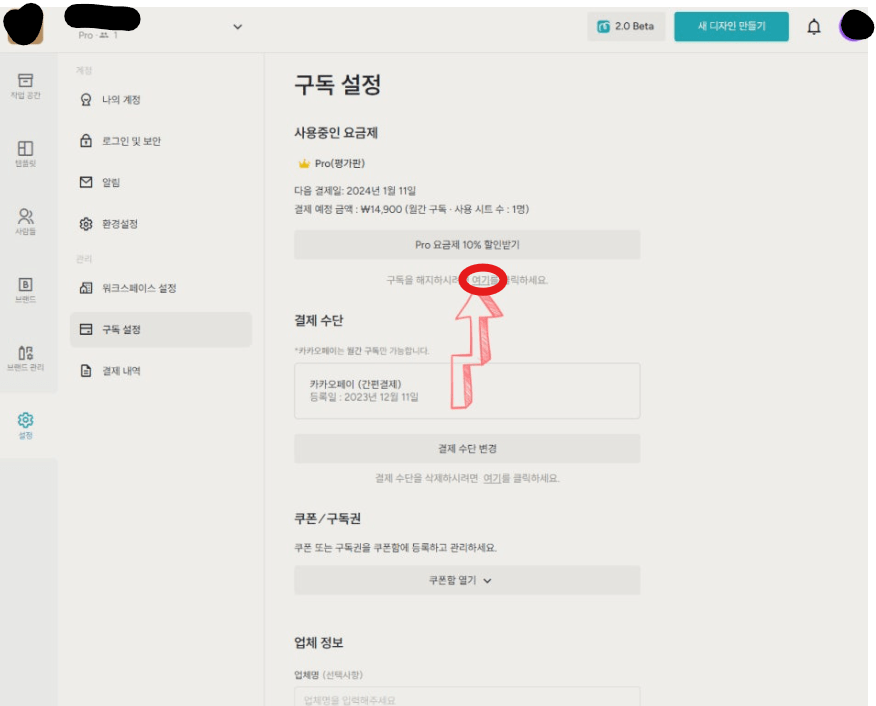The width and height of the screenshot is (876, 706).
Task: Open 워크스페이스 설정 in the menu
Action: point(138,288)
